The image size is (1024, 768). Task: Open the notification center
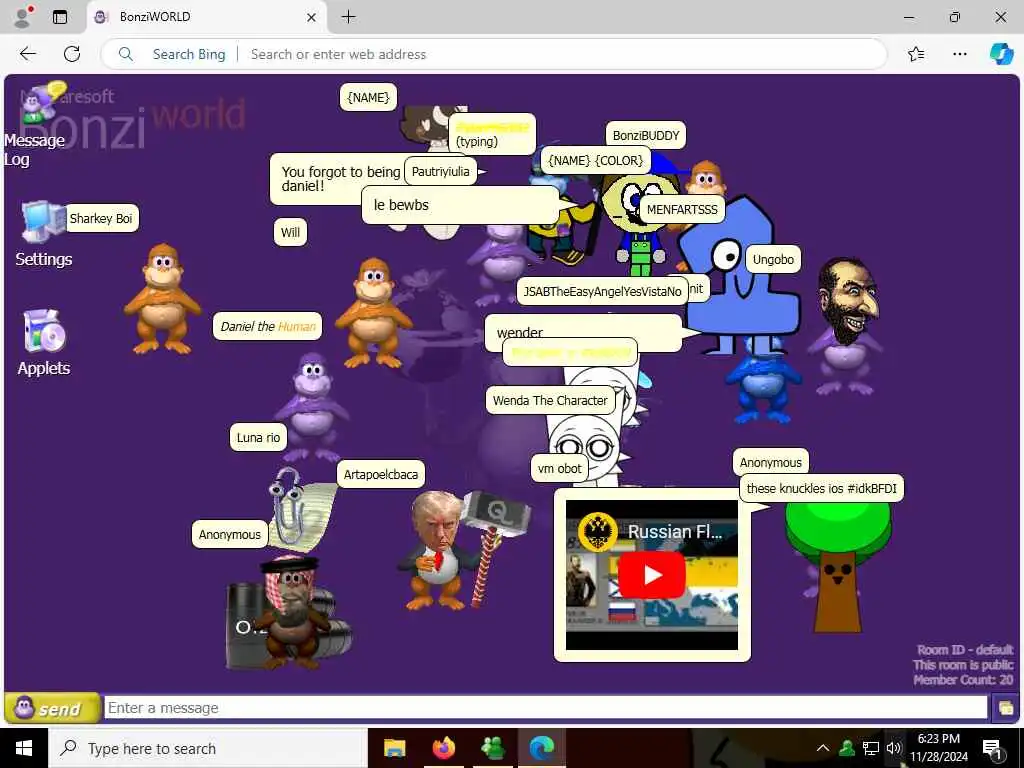pos(992,748)
